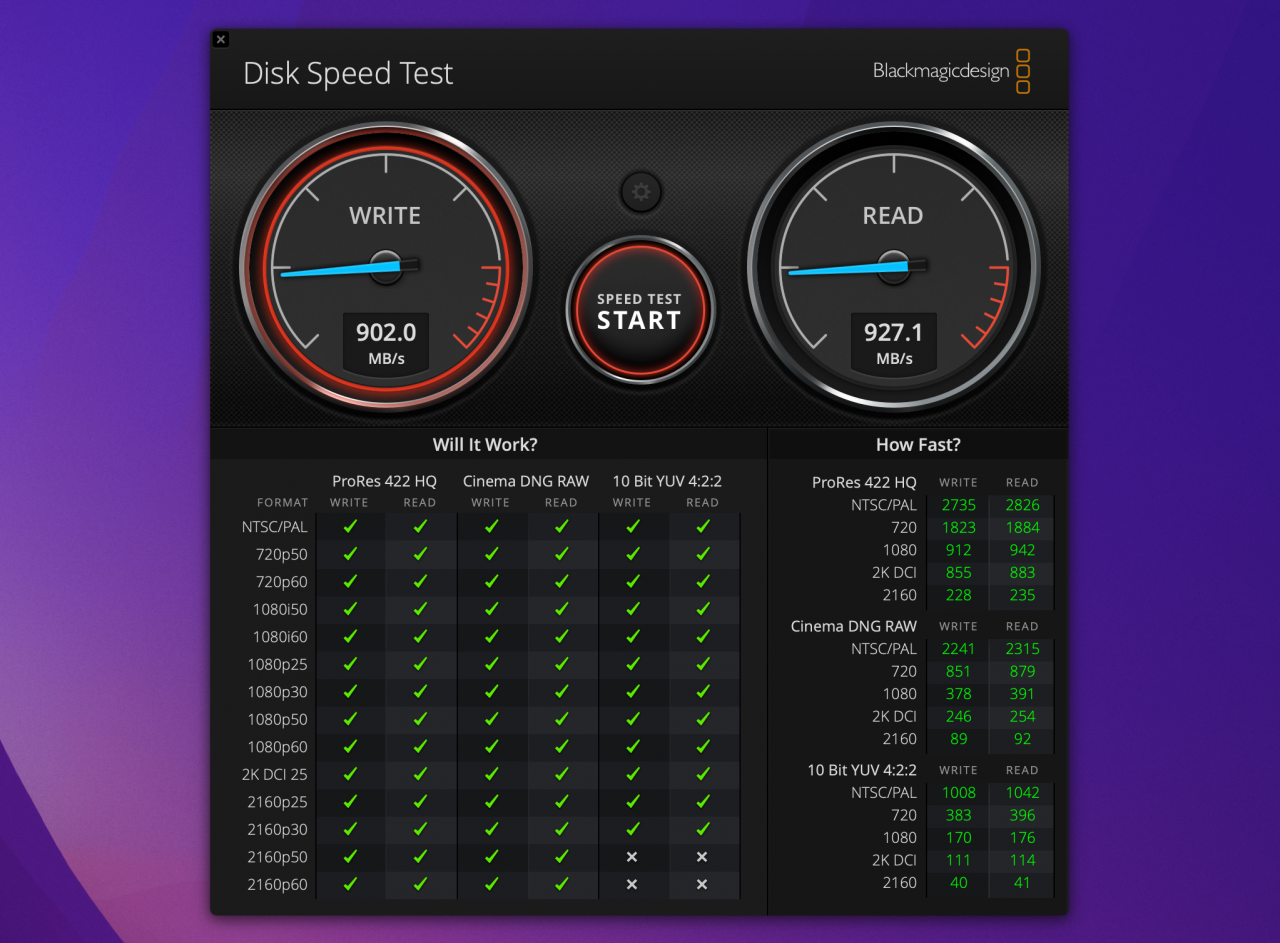The height and width of the screenshot is (943, 1280).
Task: Click the NTSC/PAL row label under FORMAT
Action: point(275,526)
